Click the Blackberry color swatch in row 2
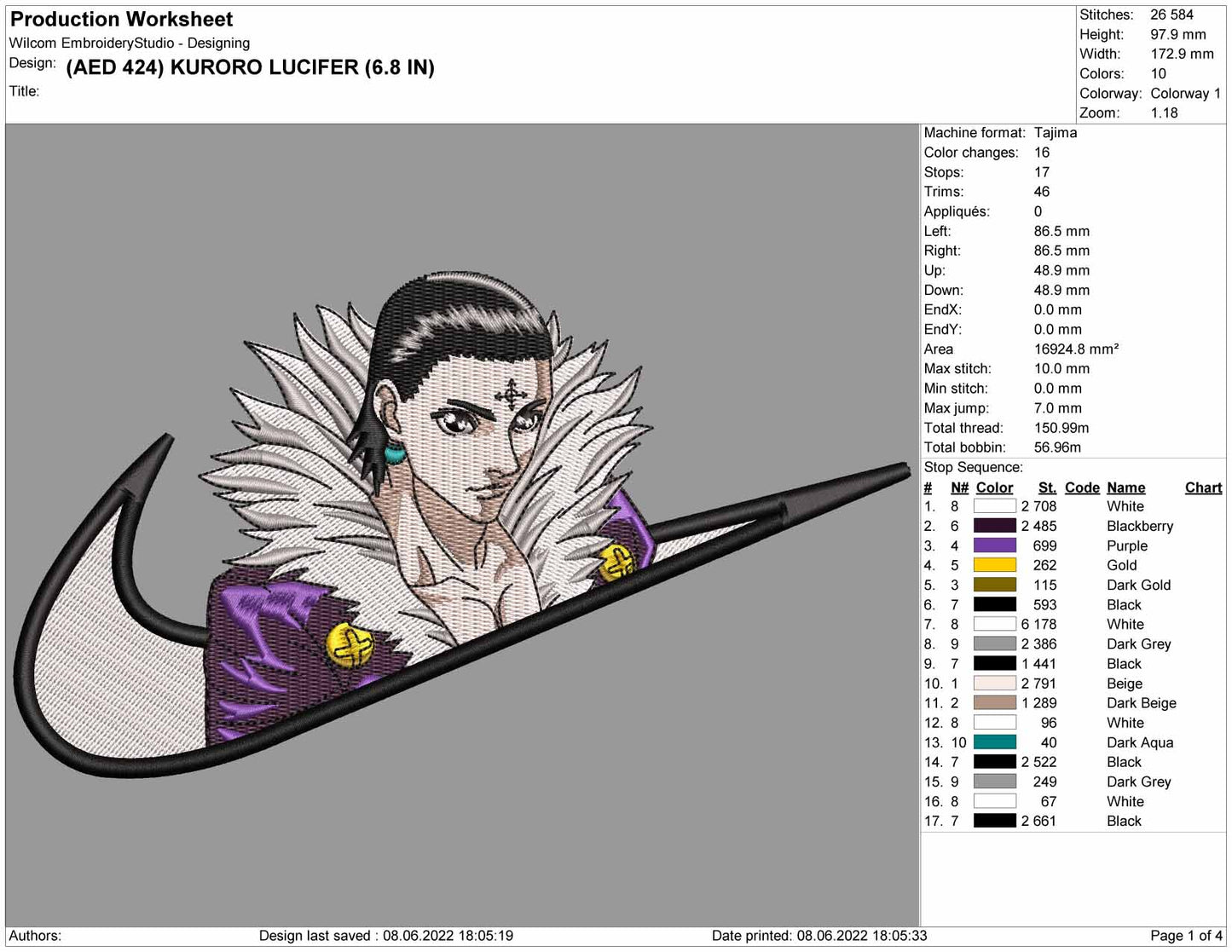The image size is (1232, 952). click(x=994, y=526)
